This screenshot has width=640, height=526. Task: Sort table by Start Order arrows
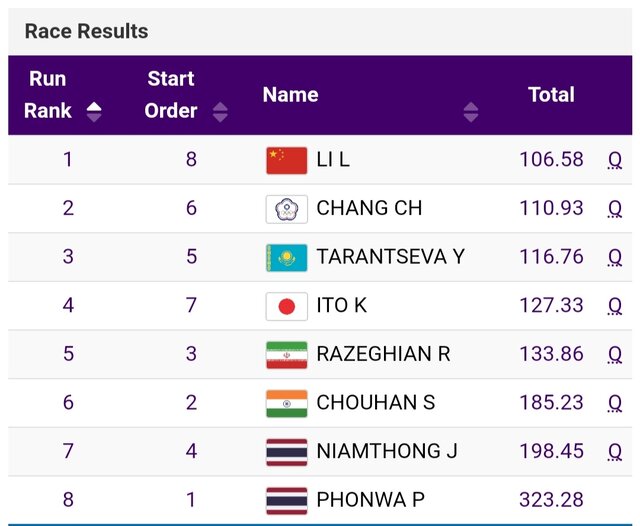click(220, 112)
